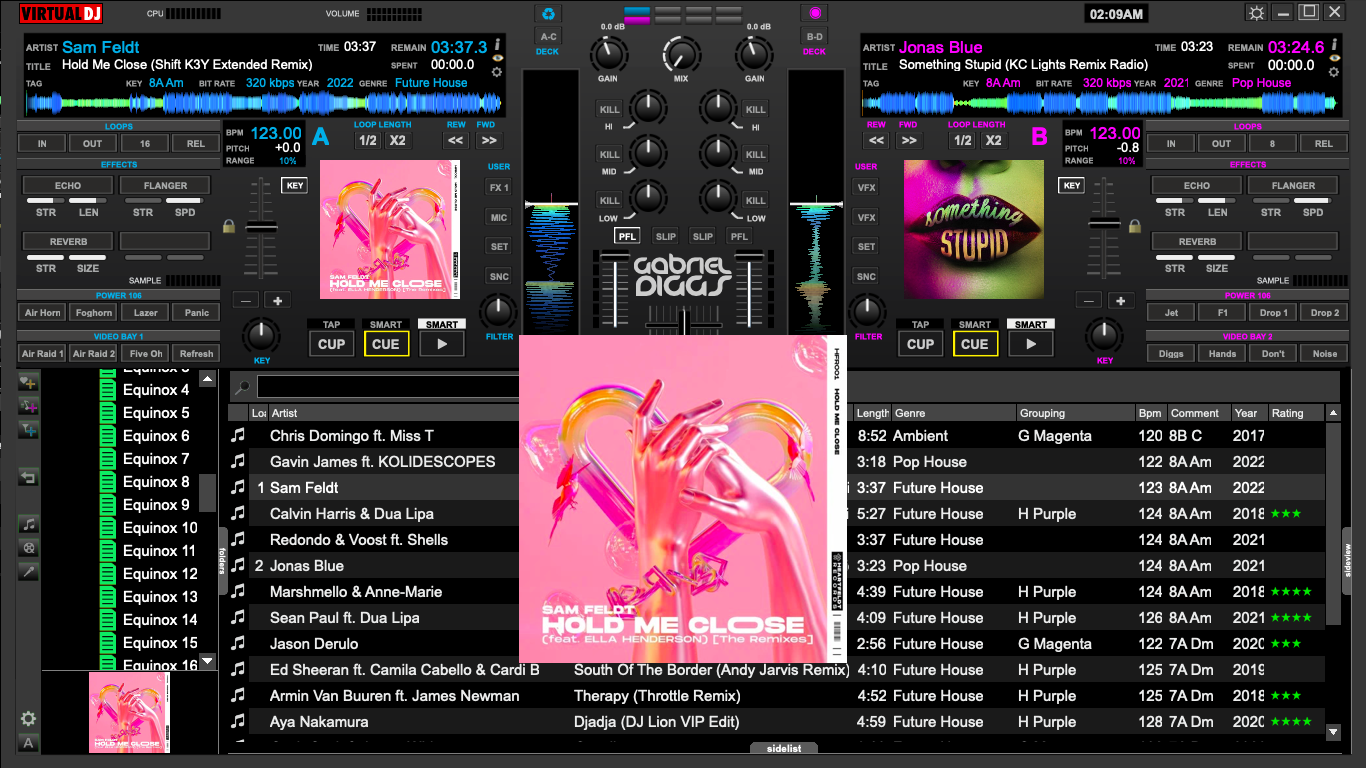Image resolution: width=1366 pixels, height=768 pixels.
Task: Open deck A small gear options
Action: tap(497, 72)
